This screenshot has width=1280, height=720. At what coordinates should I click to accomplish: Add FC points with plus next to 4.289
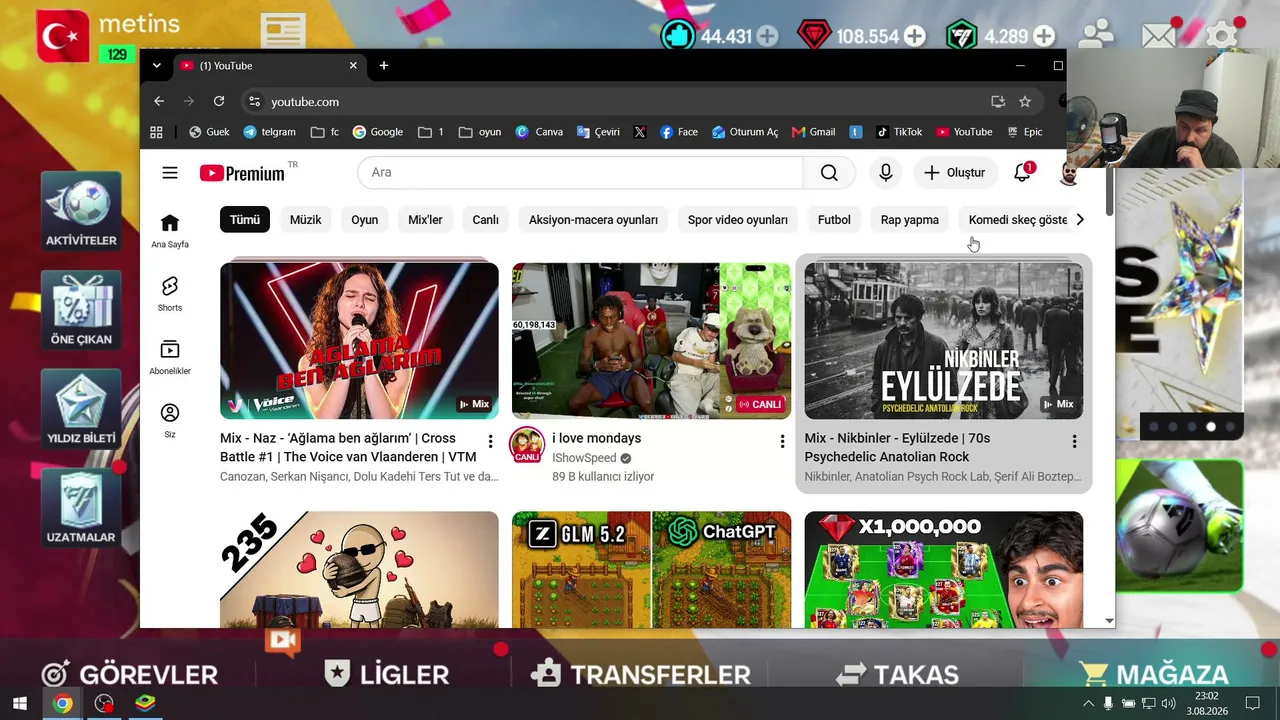[1044, 36]
